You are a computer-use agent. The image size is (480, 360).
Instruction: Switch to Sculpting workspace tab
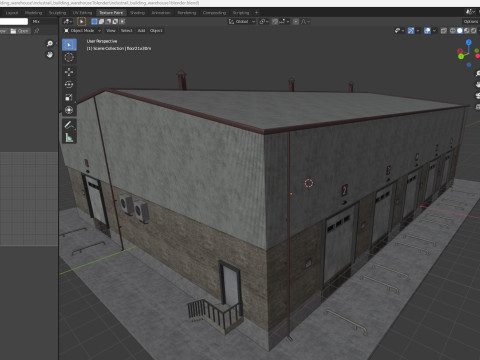pos(57,13)
